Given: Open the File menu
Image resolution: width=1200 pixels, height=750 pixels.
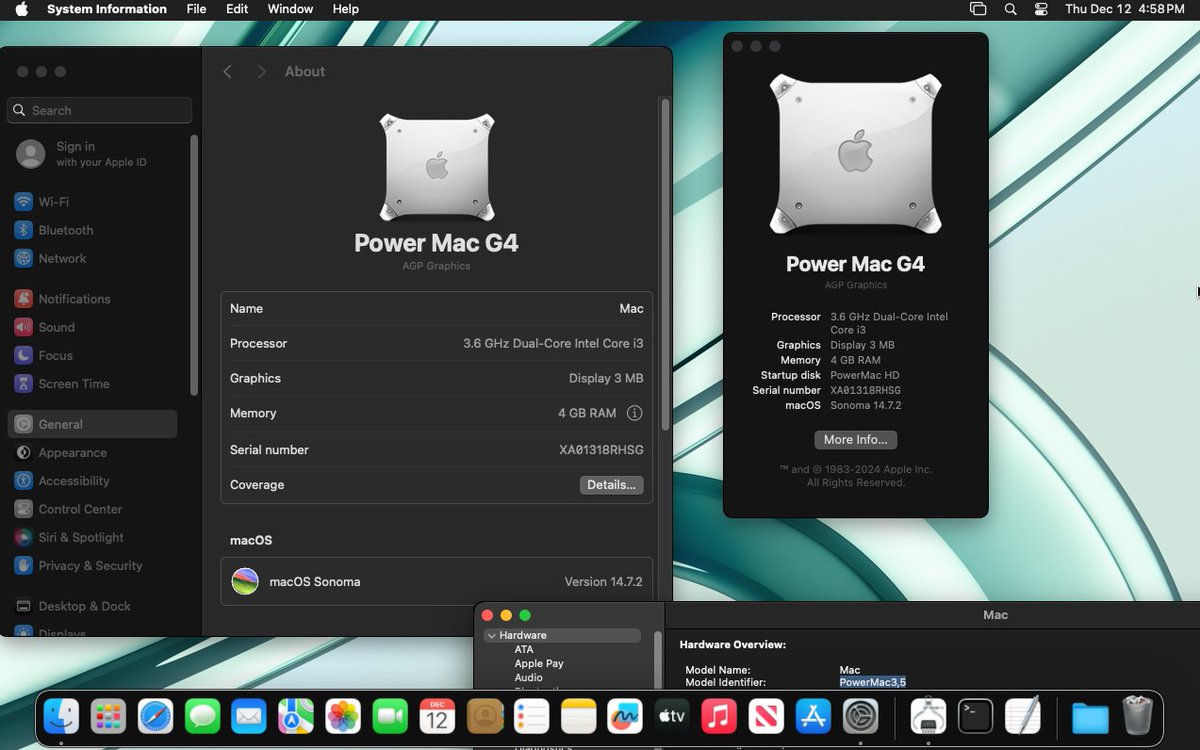Looking at the screenshot, I should (196, 9).
